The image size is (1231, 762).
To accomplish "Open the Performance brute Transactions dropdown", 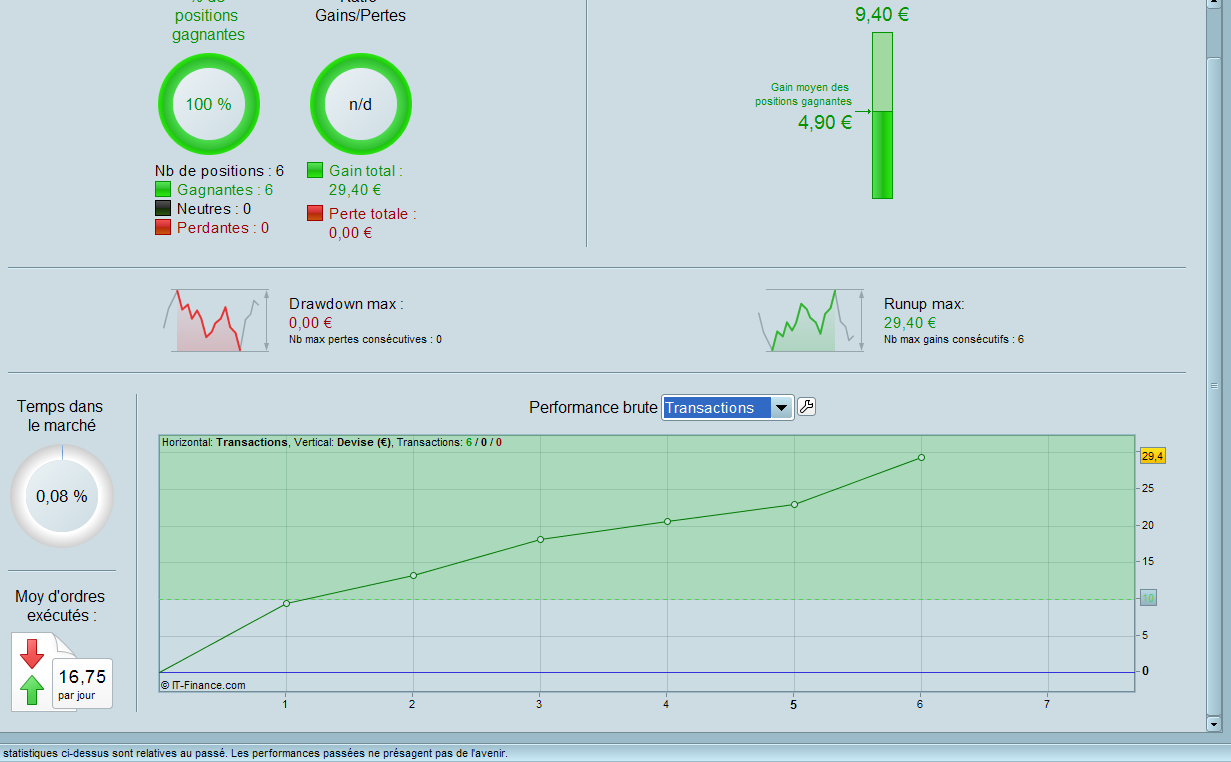I will tap(728, 407).
